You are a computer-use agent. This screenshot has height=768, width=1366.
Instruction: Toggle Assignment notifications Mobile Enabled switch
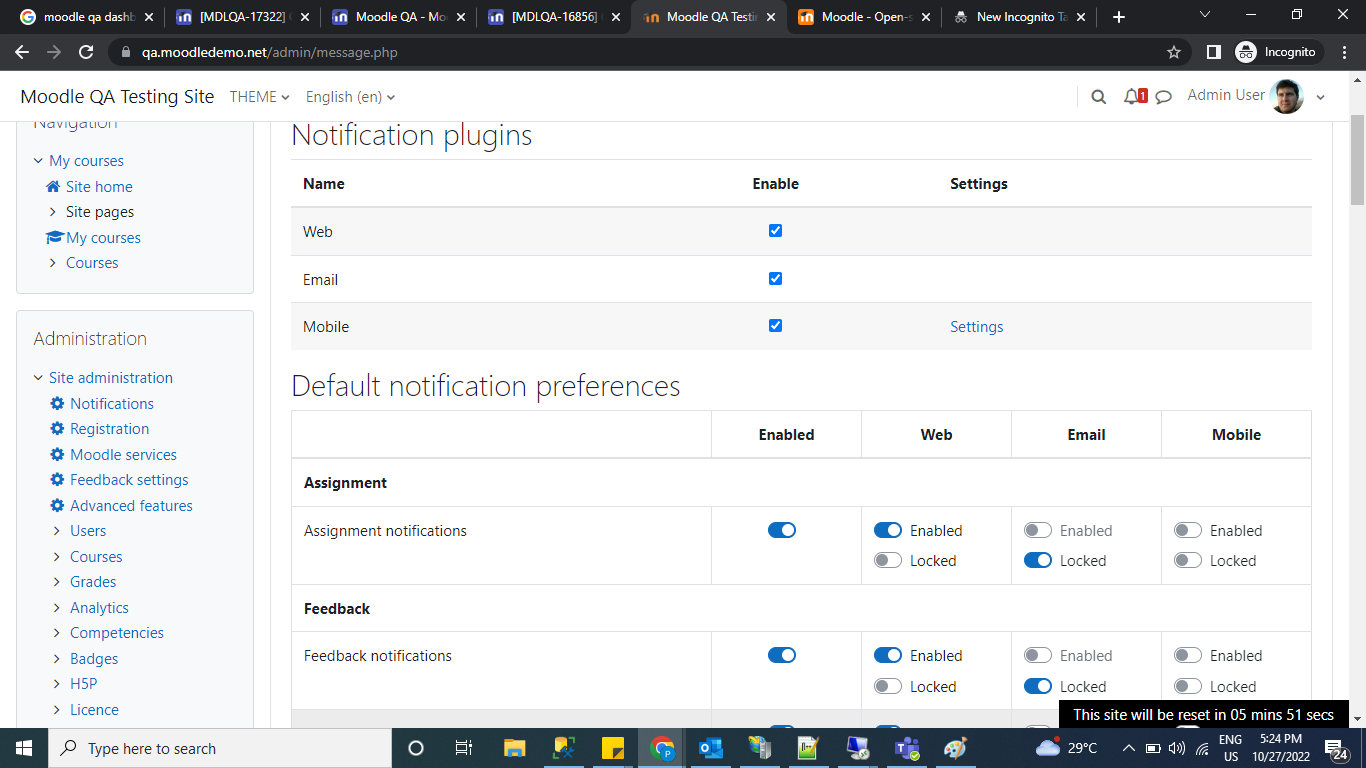pos(1188,530)
